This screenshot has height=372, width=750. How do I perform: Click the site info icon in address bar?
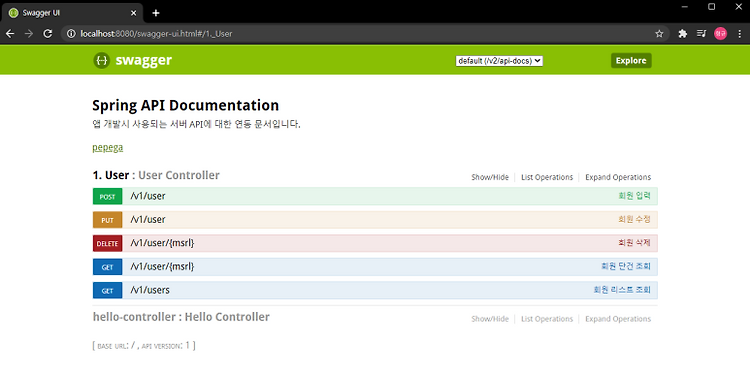pyautogui.click(x=71, y=33)
